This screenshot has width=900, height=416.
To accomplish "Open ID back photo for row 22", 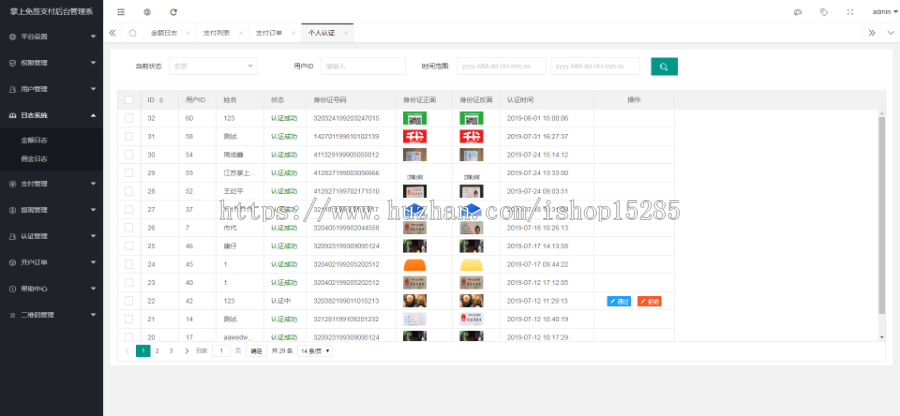I will 471,301.
